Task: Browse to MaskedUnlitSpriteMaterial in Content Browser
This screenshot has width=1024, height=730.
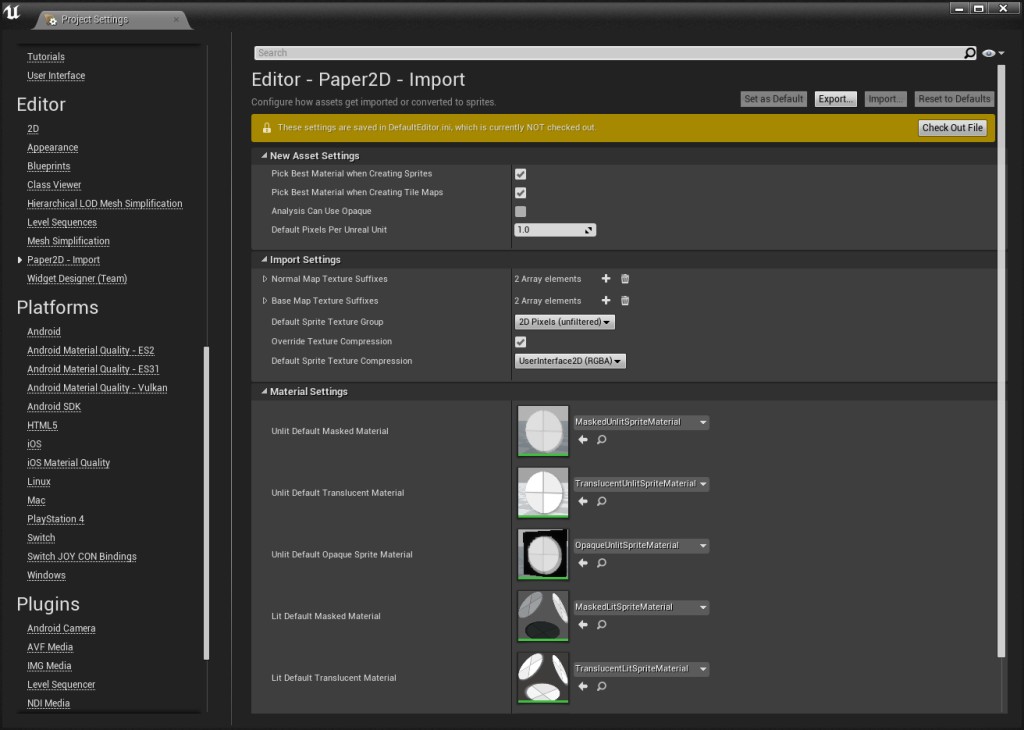Action: 601,439
